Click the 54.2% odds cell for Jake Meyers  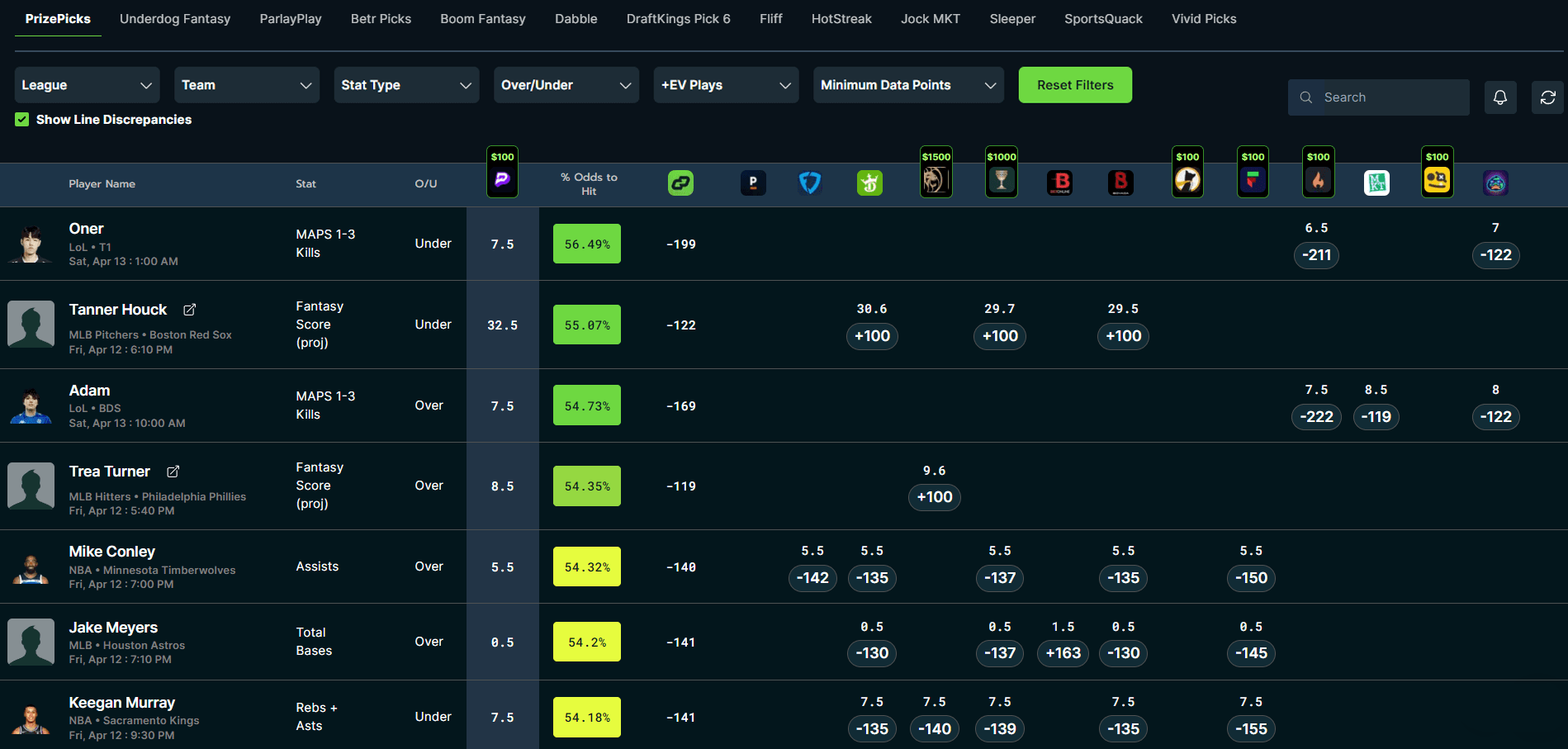coord(587,642)
